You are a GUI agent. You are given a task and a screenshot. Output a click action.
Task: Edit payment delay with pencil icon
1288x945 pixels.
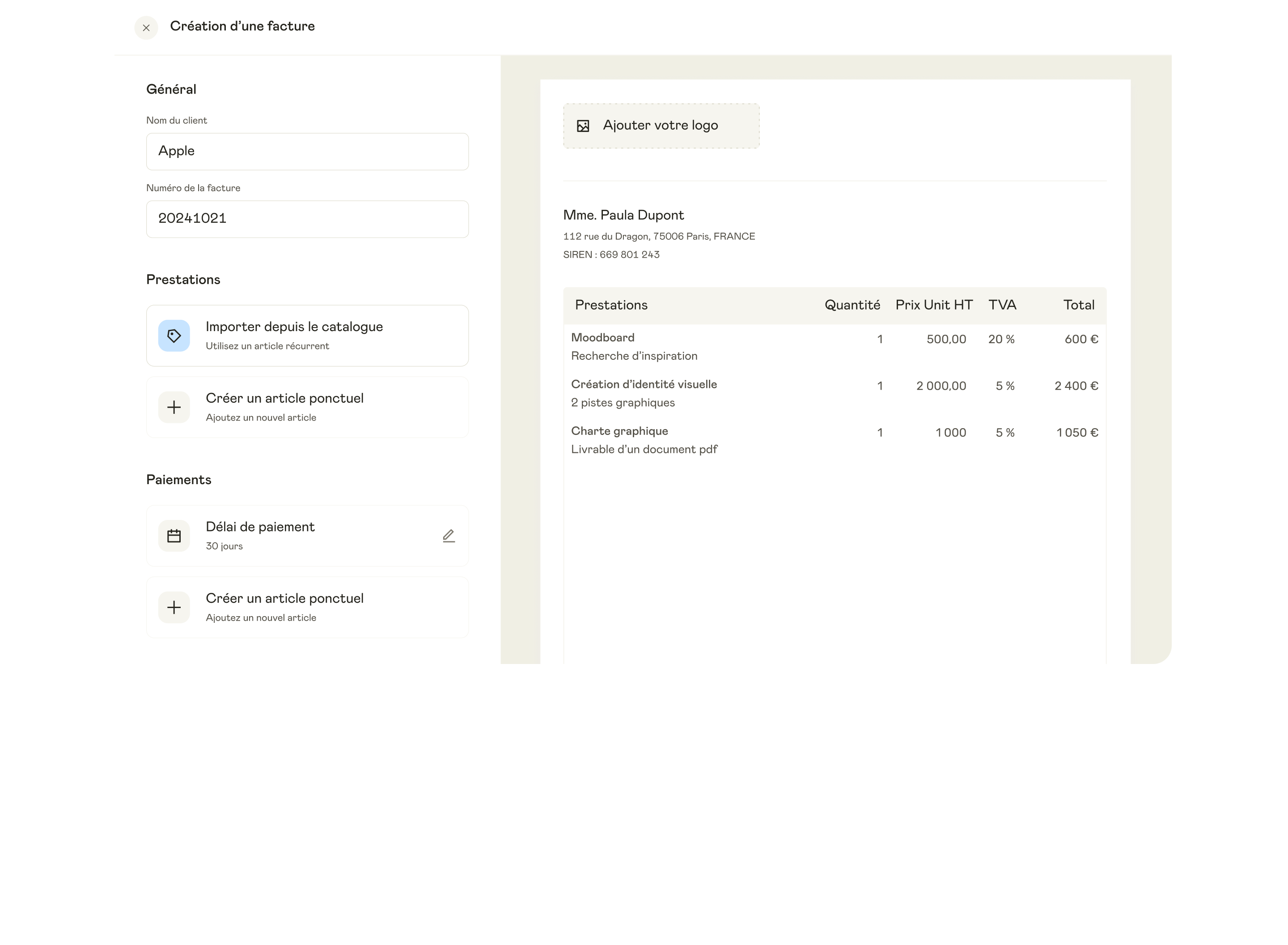click(449, 536)
